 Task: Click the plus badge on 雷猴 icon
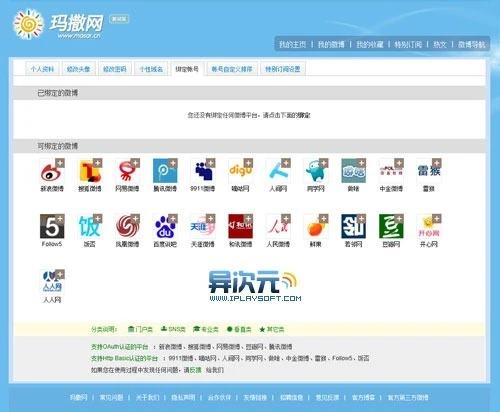point(437,163)
